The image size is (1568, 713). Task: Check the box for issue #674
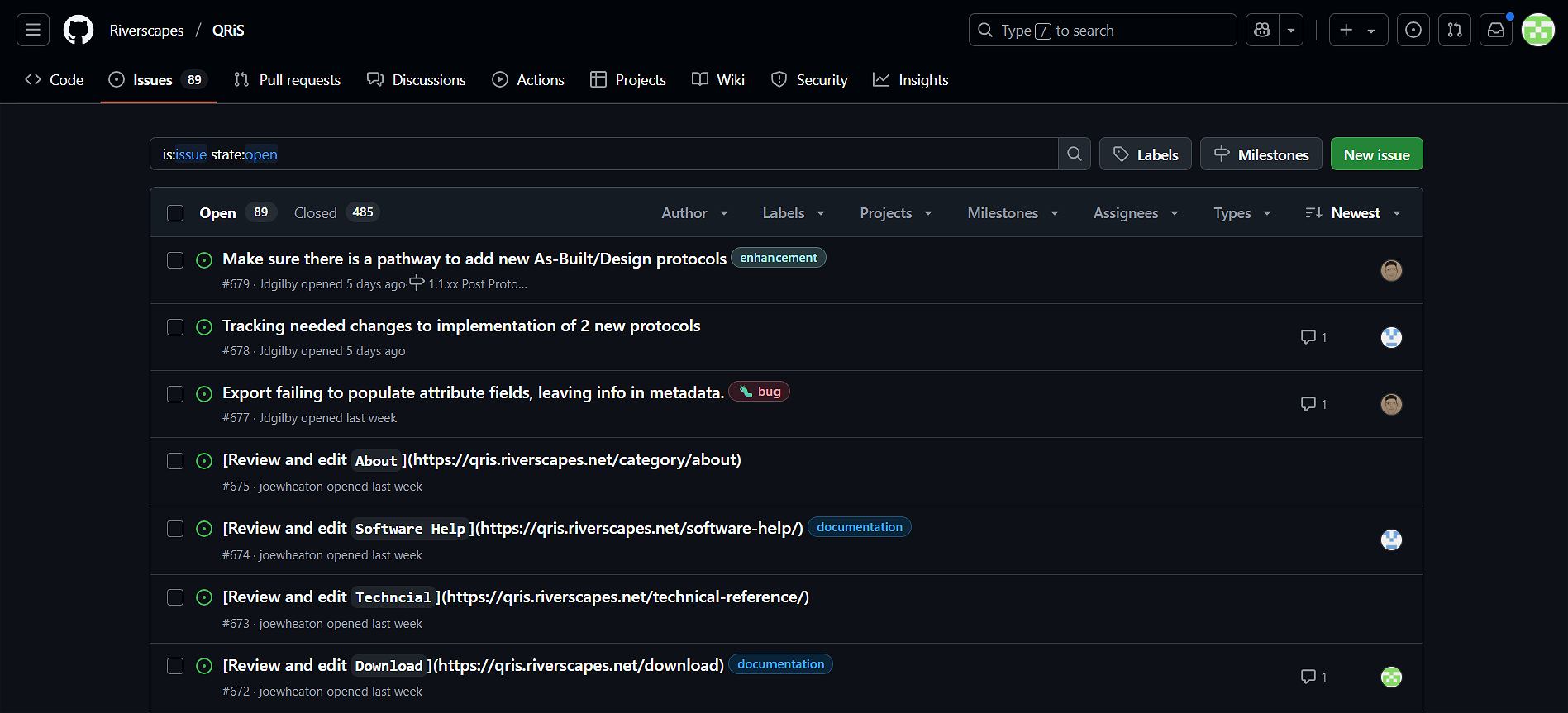coord(175,529)
